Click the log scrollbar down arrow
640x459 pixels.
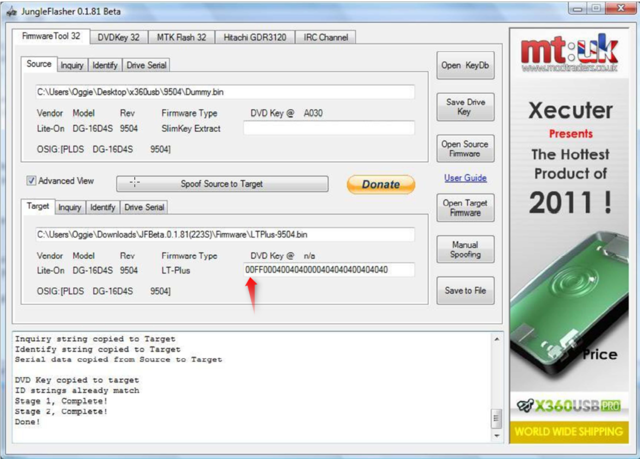click(497, 436)
